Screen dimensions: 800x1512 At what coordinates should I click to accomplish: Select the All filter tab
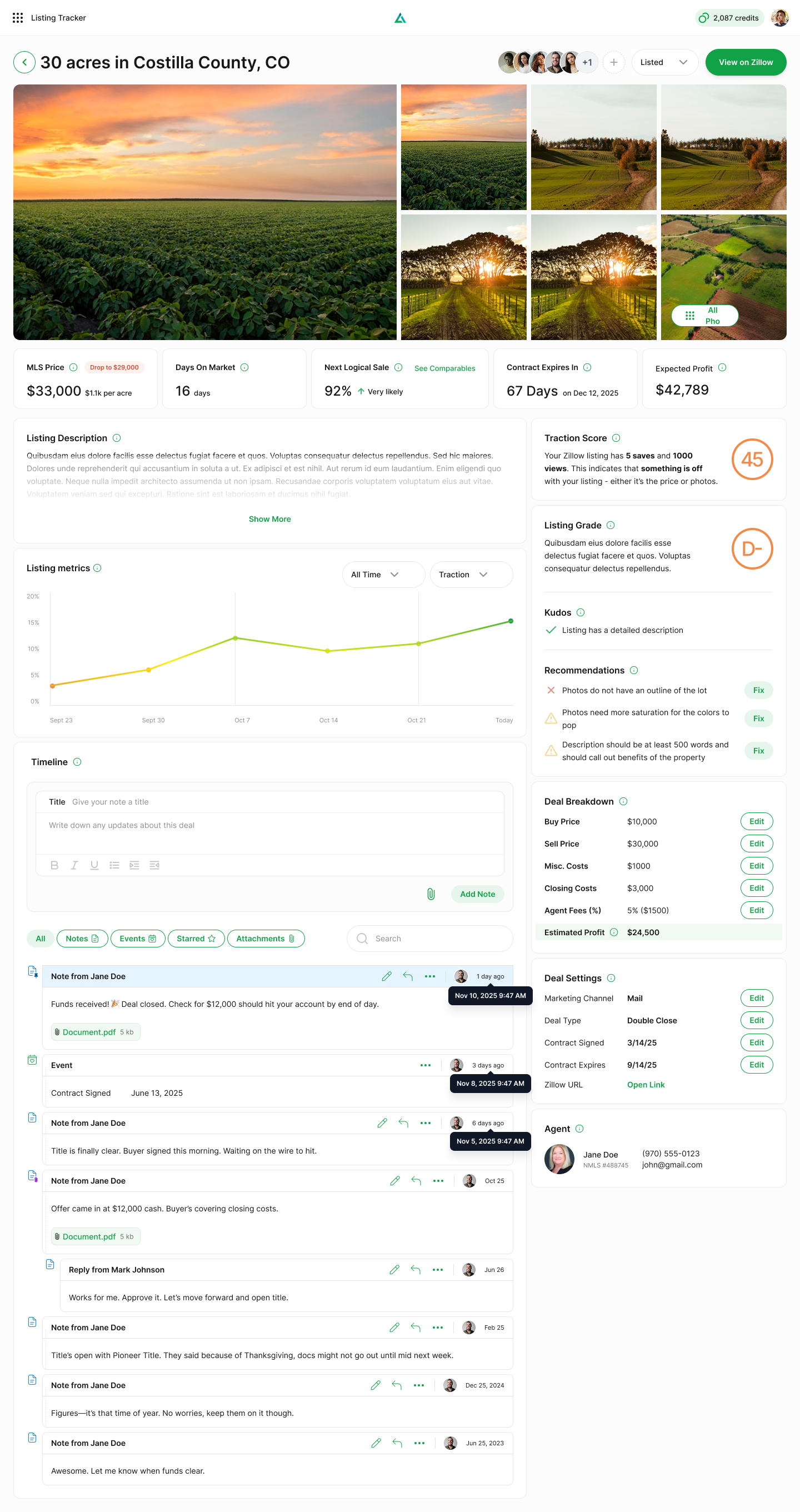[x=41, y=939]
